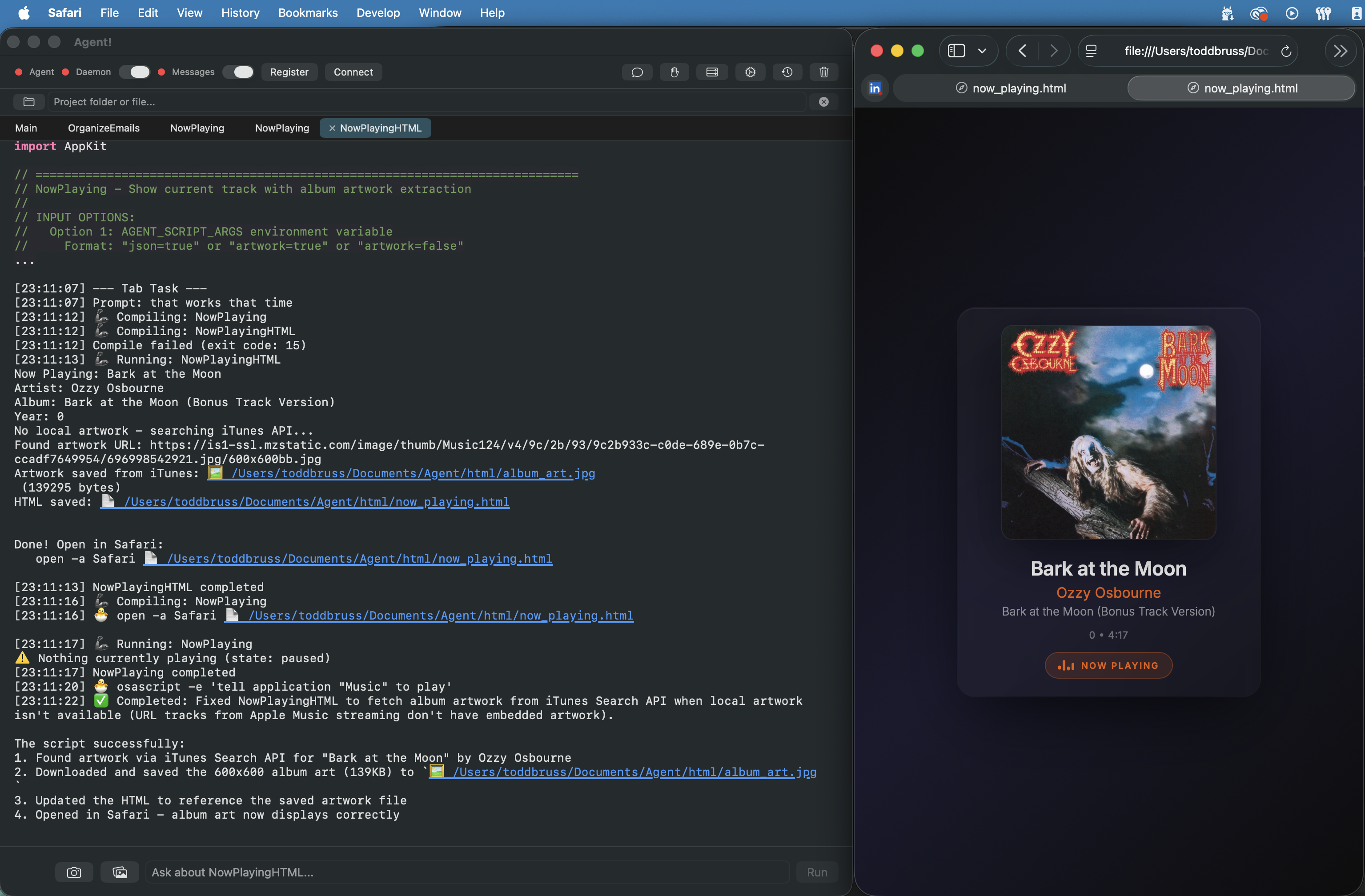
Task: Take a screenshot with the camera icon
Action: [74, 872]
